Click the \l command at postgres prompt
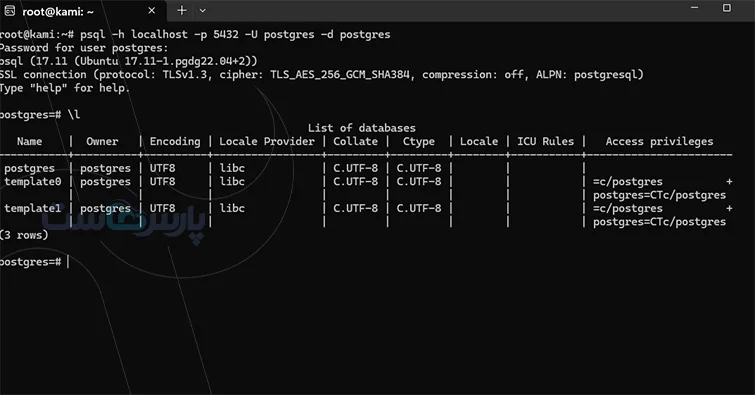755x395 pixels. click(74, 115)
